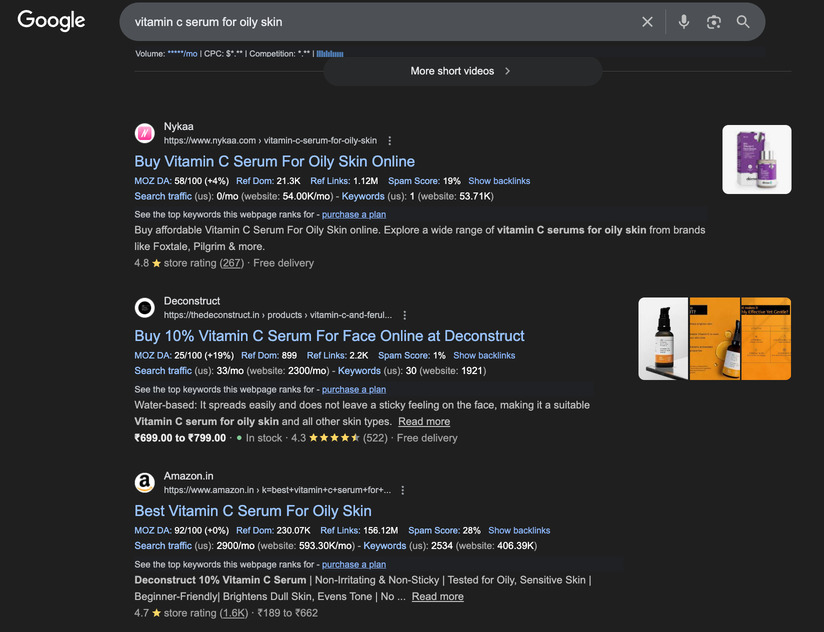The image size is (824, 632).
Task: Click Show backlinks for Nykaa result
Action: [x=499, y=181]
